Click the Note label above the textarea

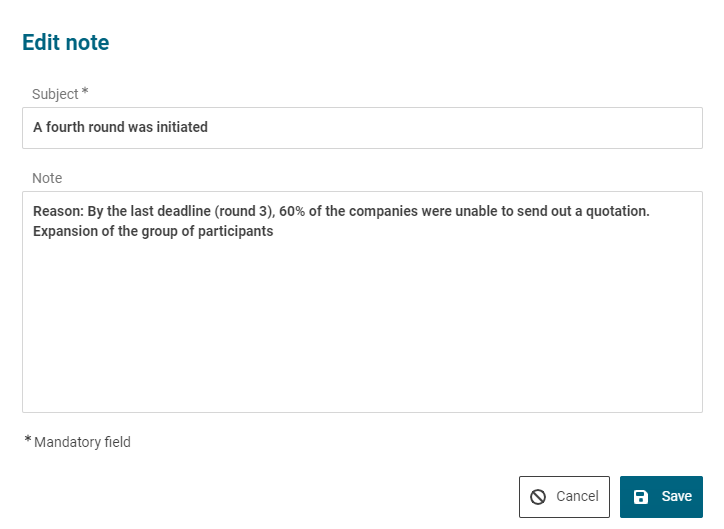click(47, 178)
